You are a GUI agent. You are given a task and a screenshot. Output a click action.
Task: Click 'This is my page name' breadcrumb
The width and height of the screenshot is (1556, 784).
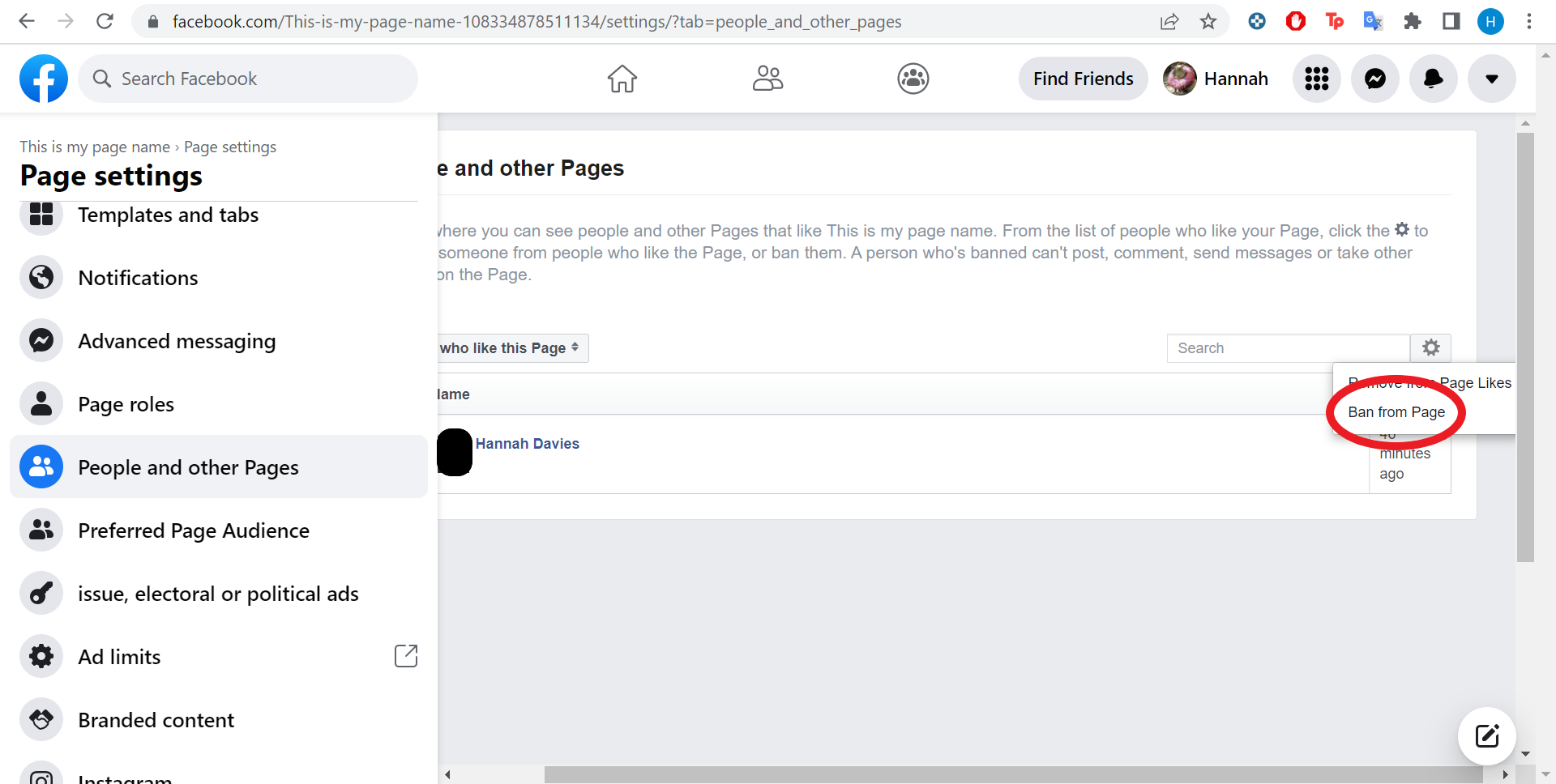(95, 147)
